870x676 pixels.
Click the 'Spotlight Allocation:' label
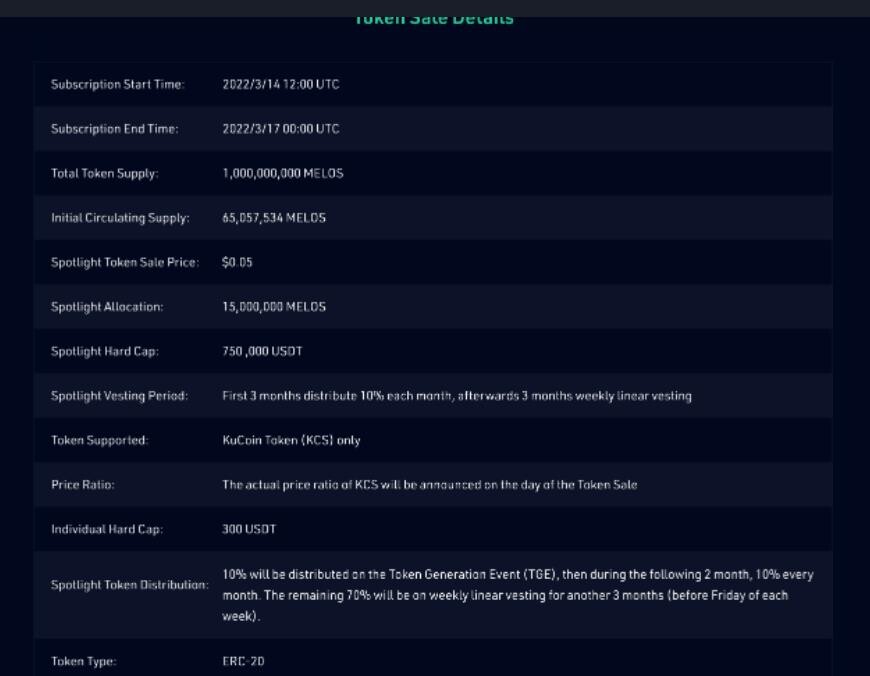pos(107,307)
